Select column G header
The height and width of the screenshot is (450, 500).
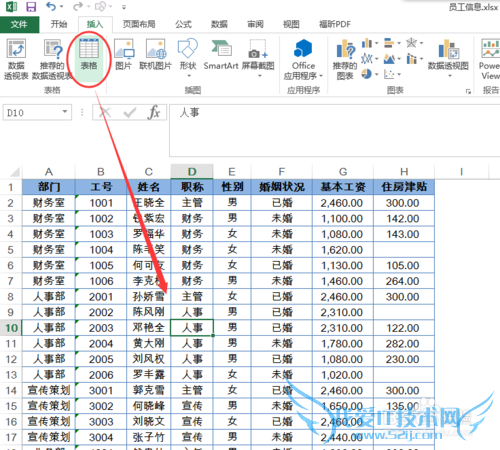point(343,172)
